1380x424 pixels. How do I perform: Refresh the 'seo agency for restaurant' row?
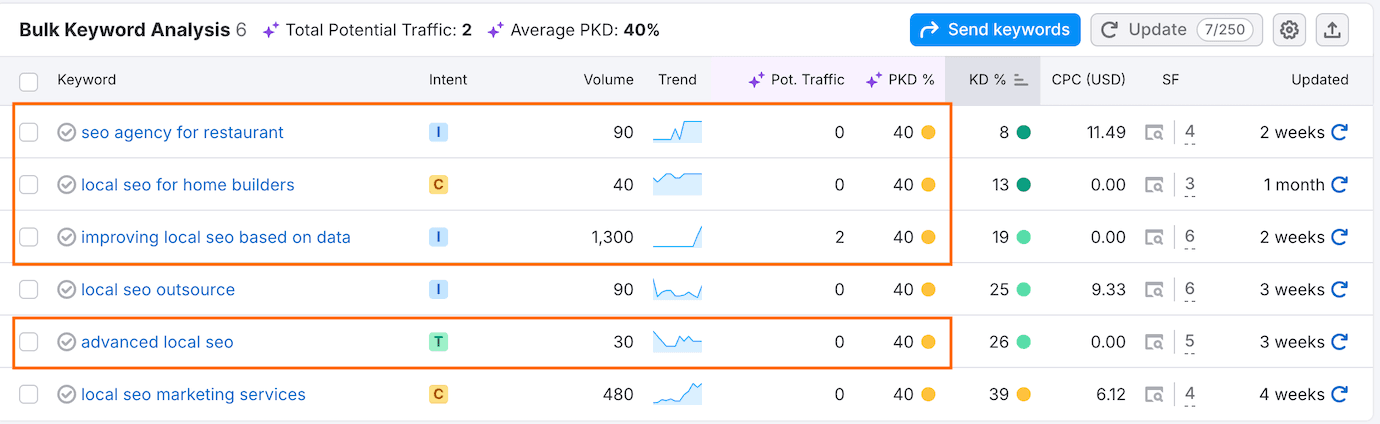point(1340,132)
